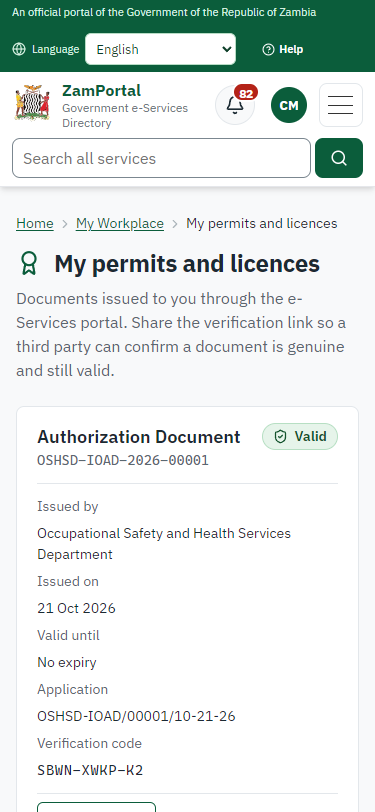Click the ribbon icon beside the page heading
Image resolution: width=375 pixels, height=812 pixels.
point(30,264)
